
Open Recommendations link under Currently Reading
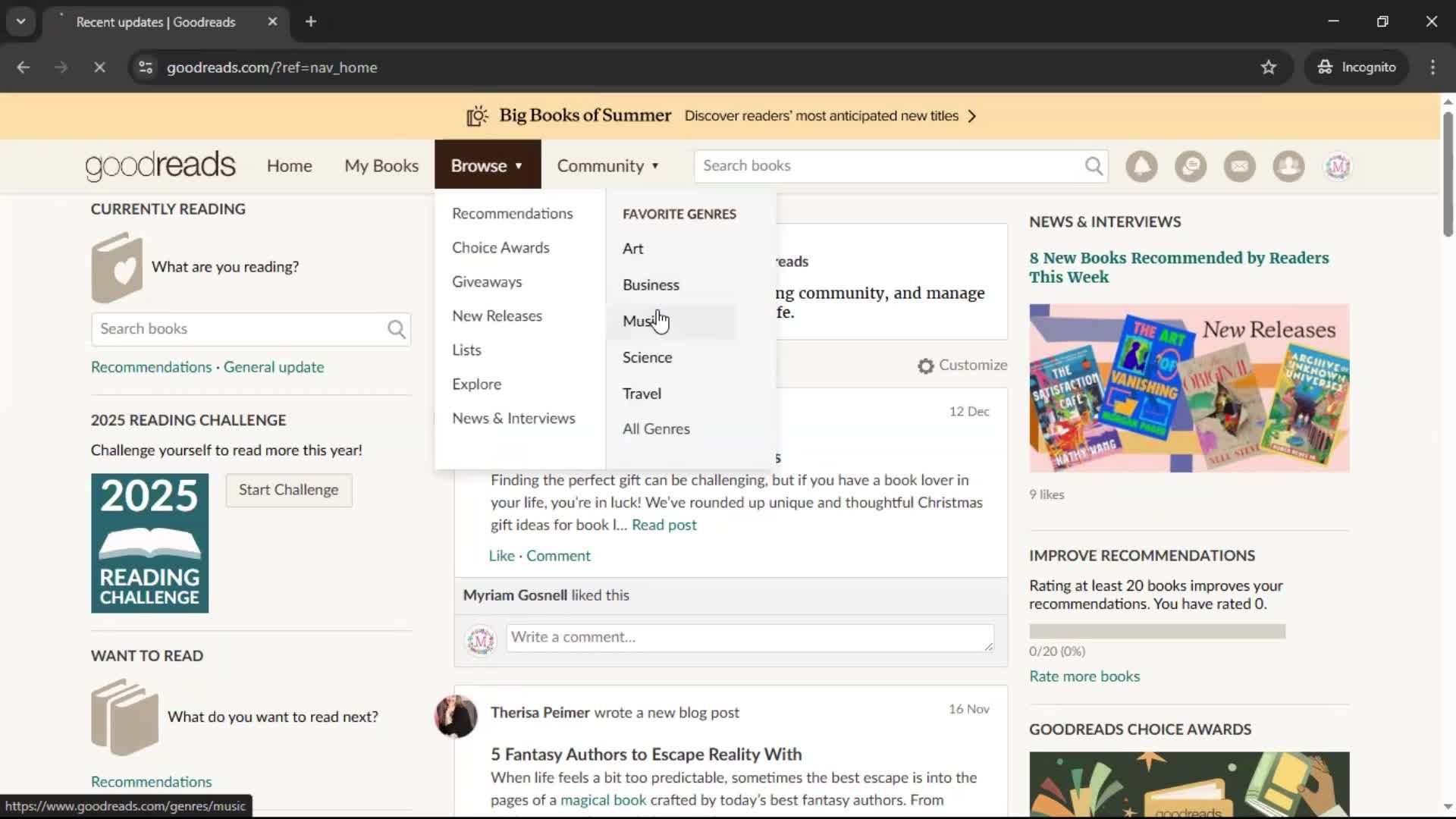[151, 367]
